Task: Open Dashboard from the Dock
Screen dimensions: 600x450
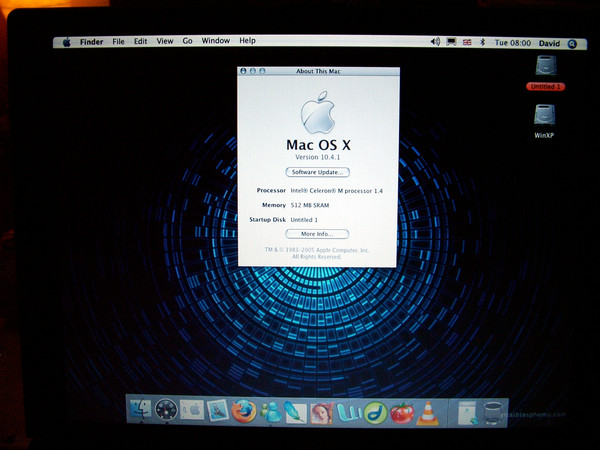Action: pyautogui.click(x=166, y=410)
